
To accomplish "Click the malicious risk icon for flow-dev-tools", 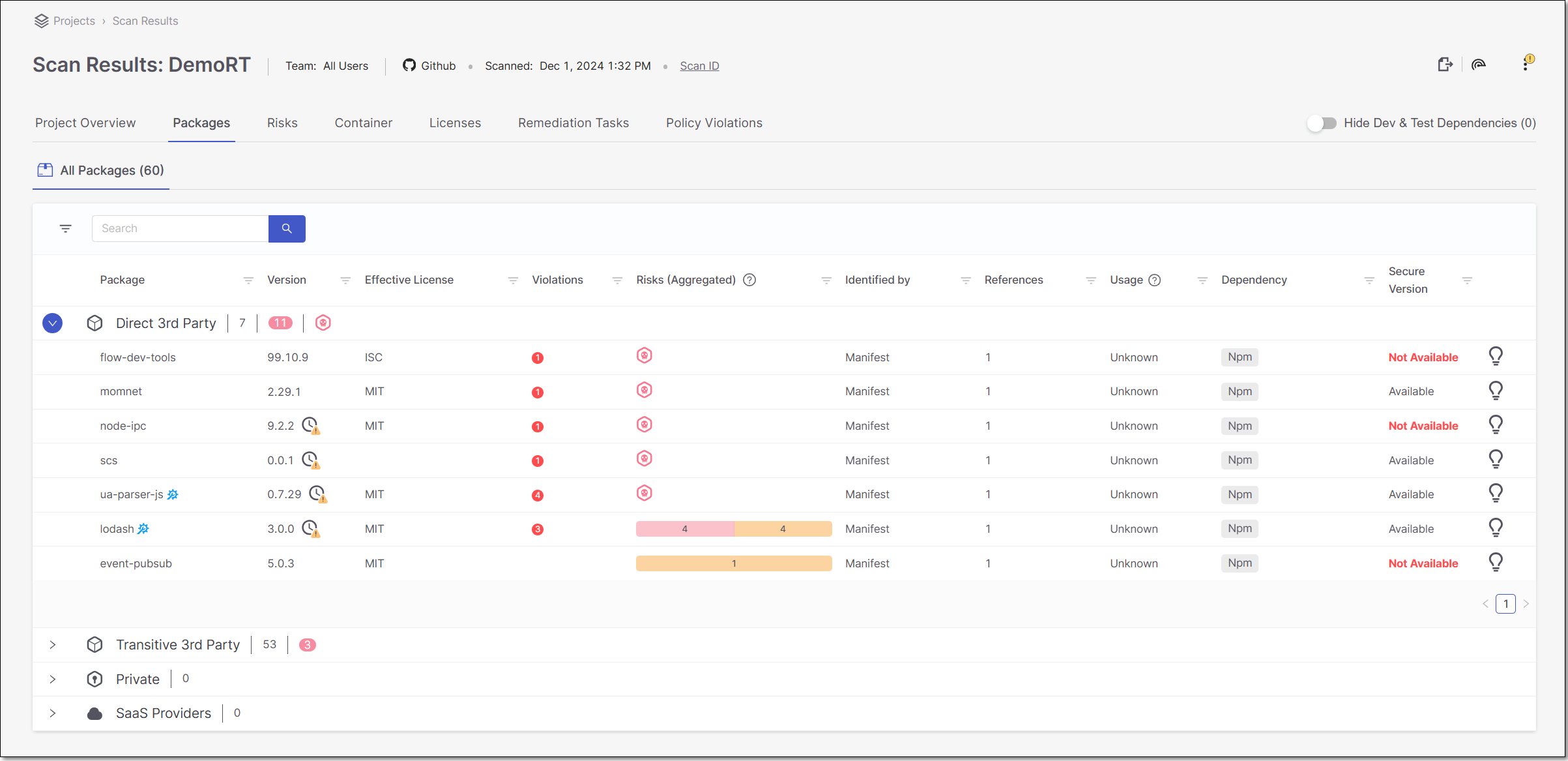I will coord(644,355).
